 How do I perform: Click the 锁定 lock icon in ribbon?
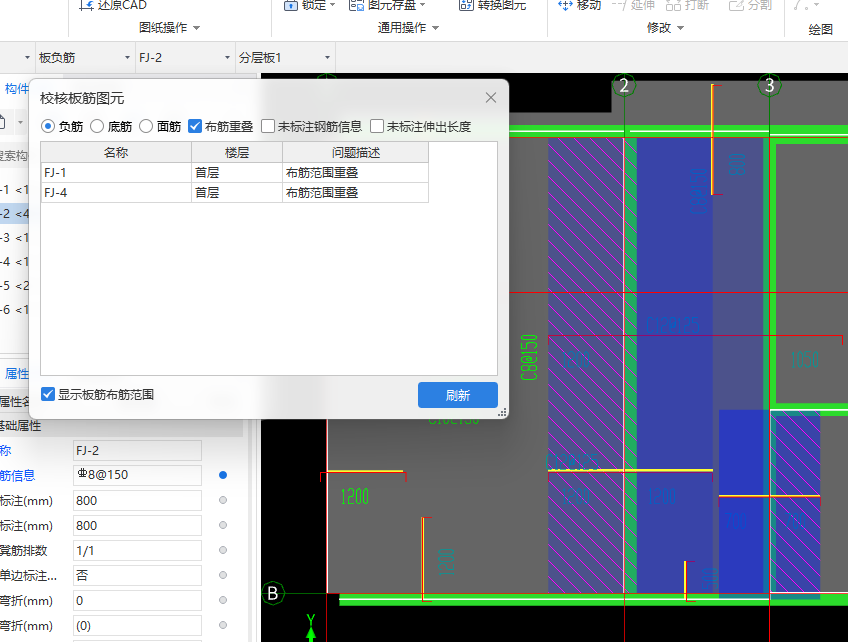pos(291,5)
